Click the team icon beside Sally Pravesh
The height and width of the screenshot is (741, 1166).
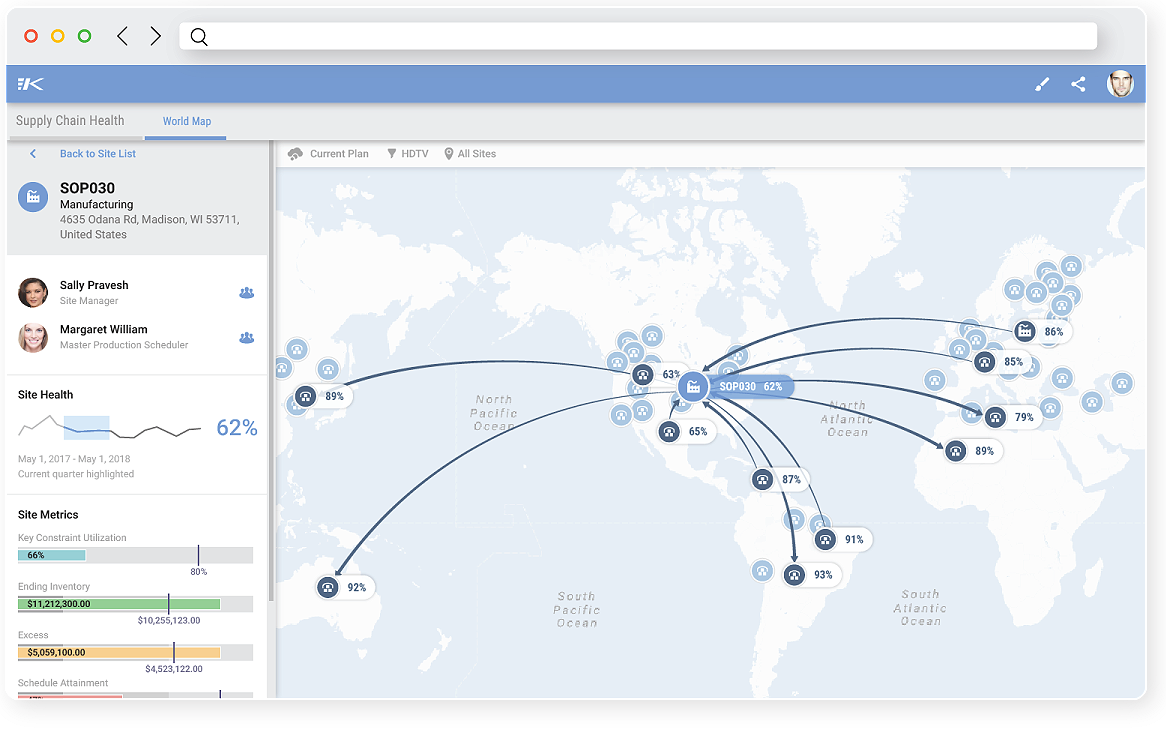coord(246,293)
